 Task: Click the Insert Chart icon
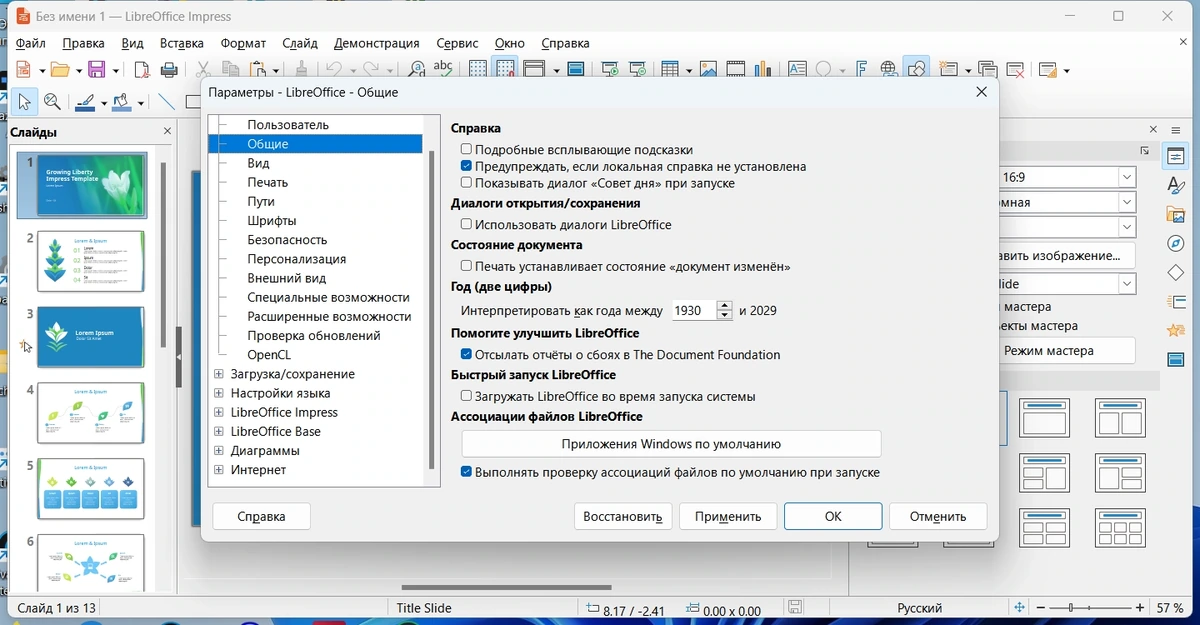764,69
